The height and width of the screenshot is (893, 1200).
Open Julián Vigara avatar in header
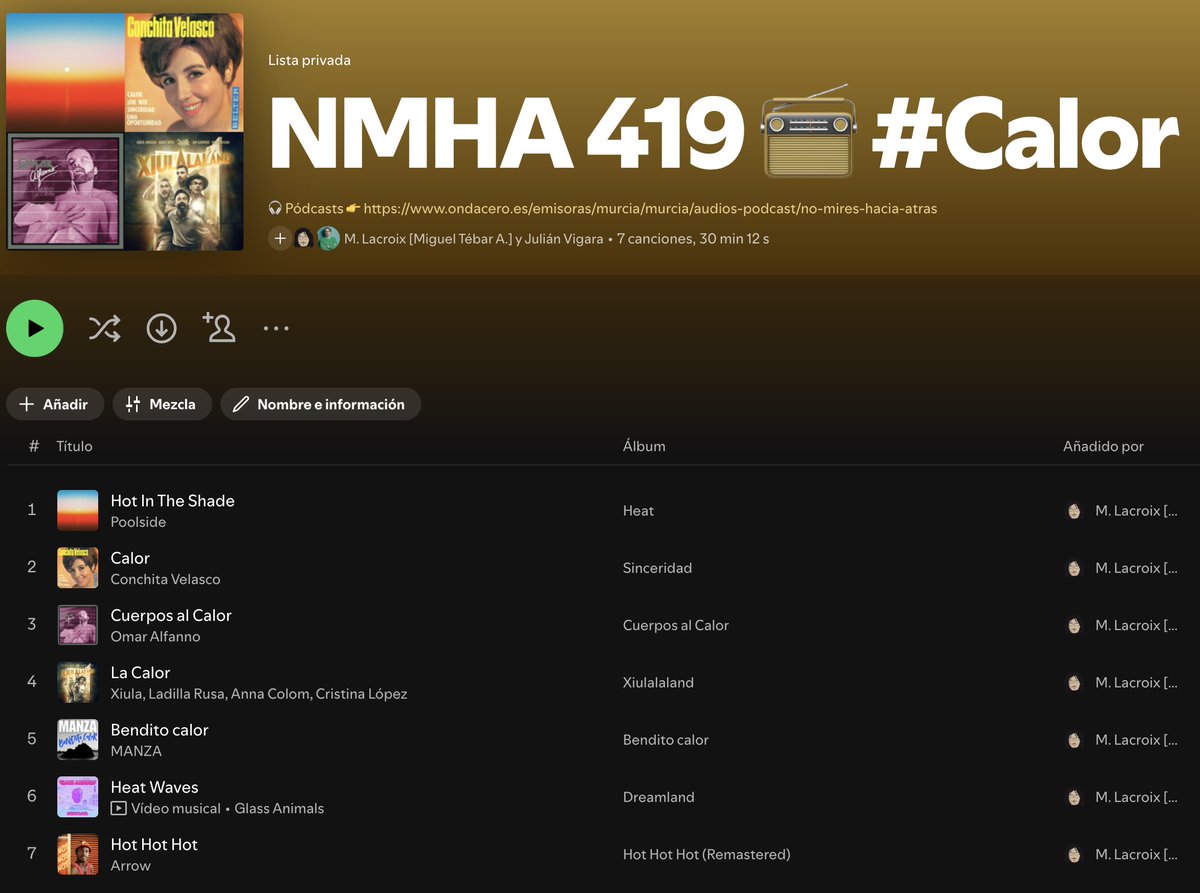pos(328,239)
